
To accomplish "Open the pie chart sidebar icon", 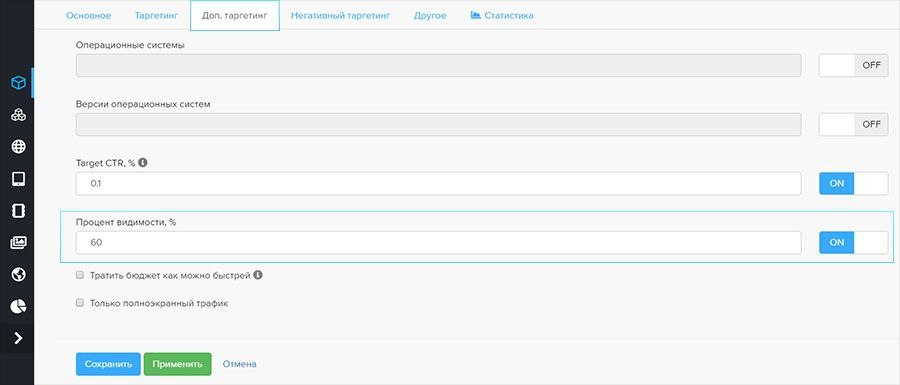I will (x=18, y=306).
